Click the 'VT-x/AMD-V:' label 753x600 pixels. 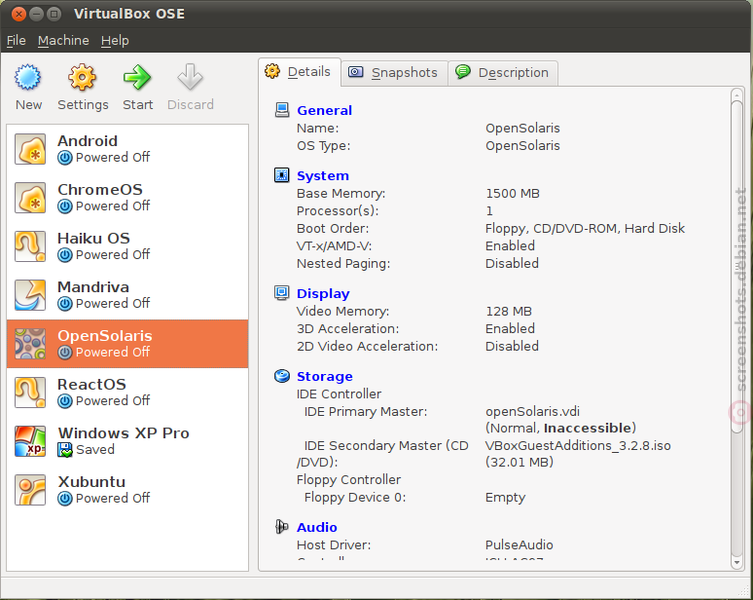click(334, 246)
